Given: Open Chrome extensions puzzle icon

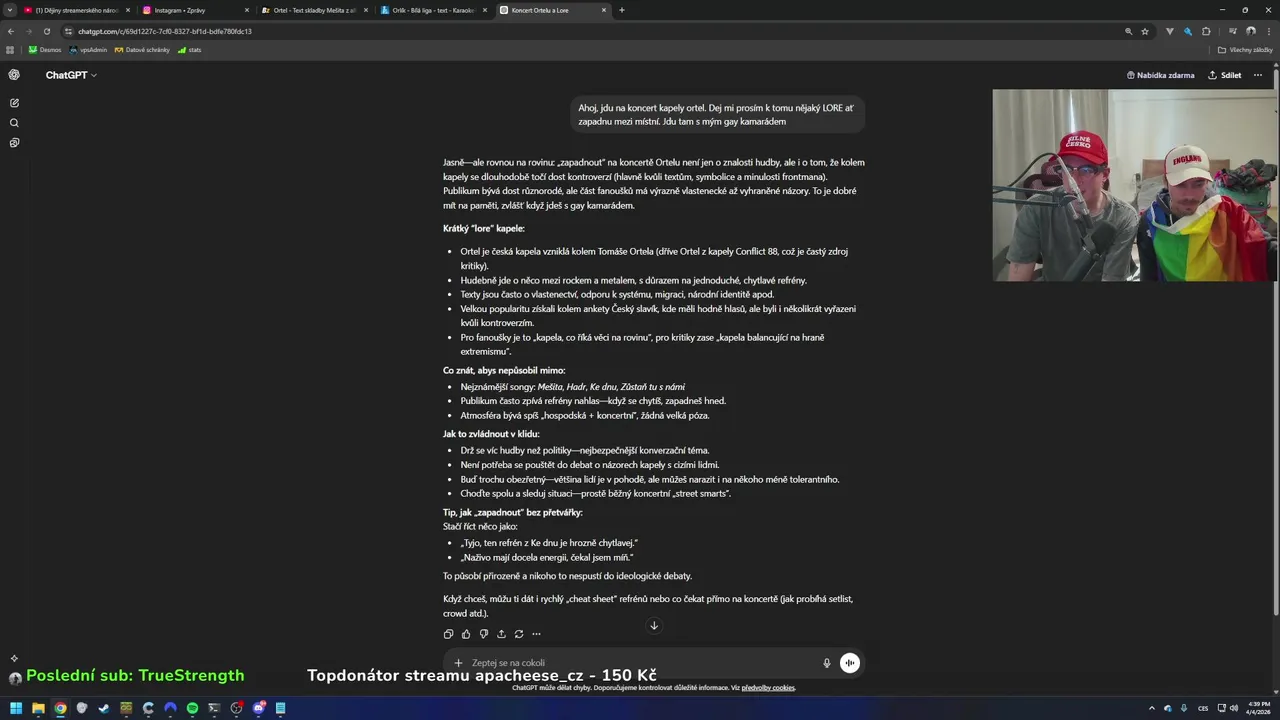Looking at the screenshot, I should [x=1206, y=31].
